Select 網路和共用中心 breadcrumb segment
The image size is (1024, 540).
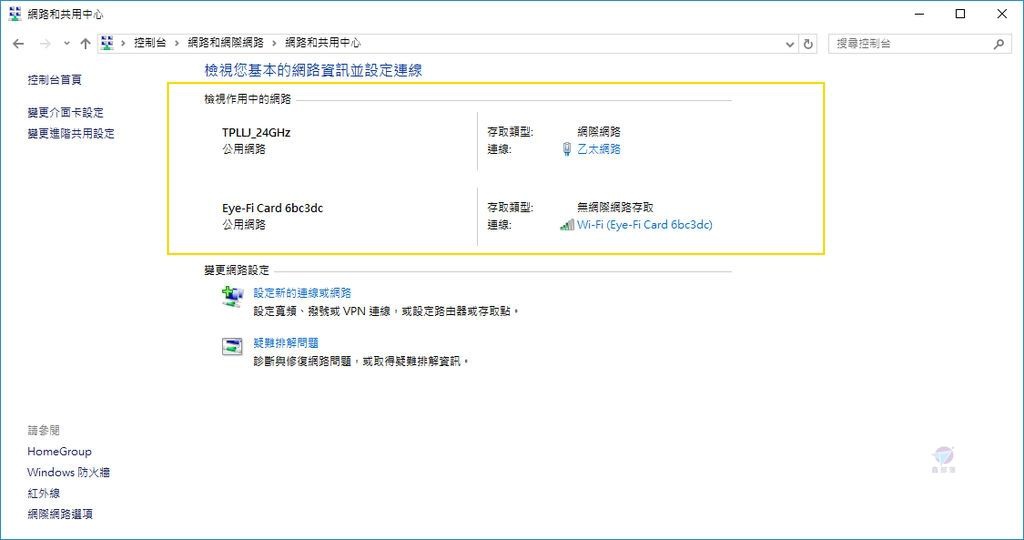pyautogui.click(x=323, y=43)
